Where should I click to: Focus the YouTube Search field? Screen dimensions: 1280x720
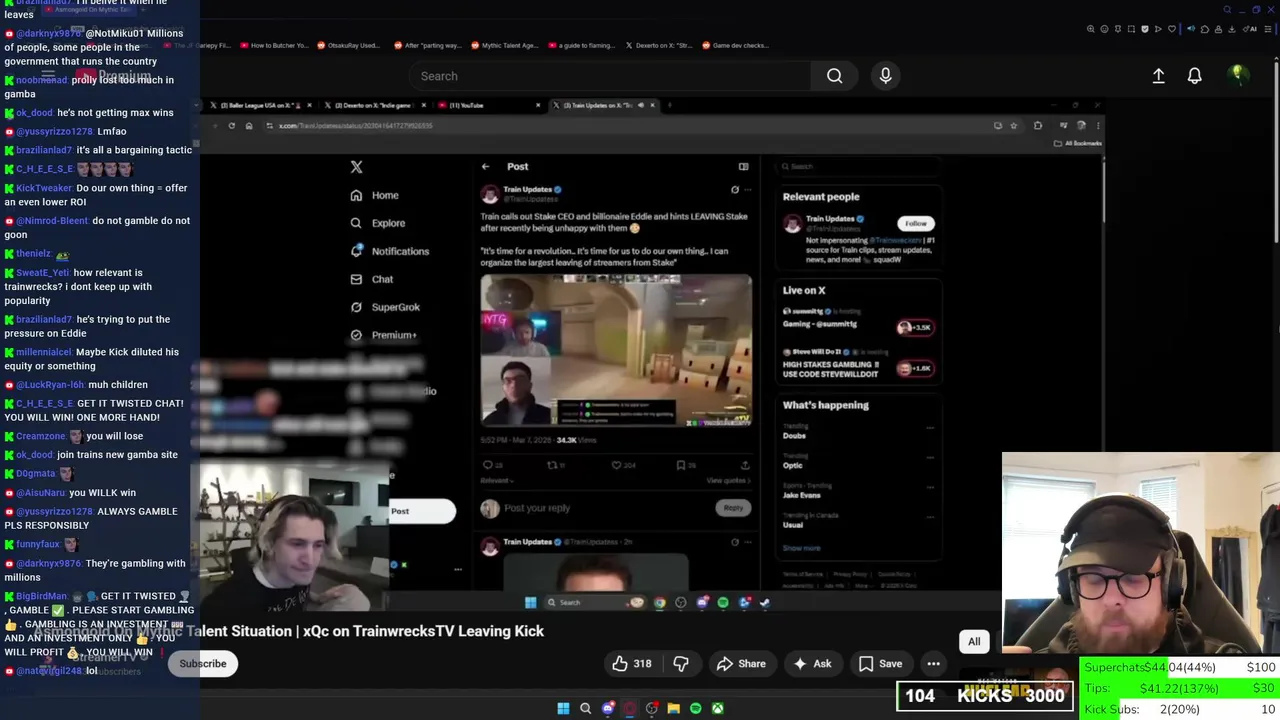click(x=610, y=76)
